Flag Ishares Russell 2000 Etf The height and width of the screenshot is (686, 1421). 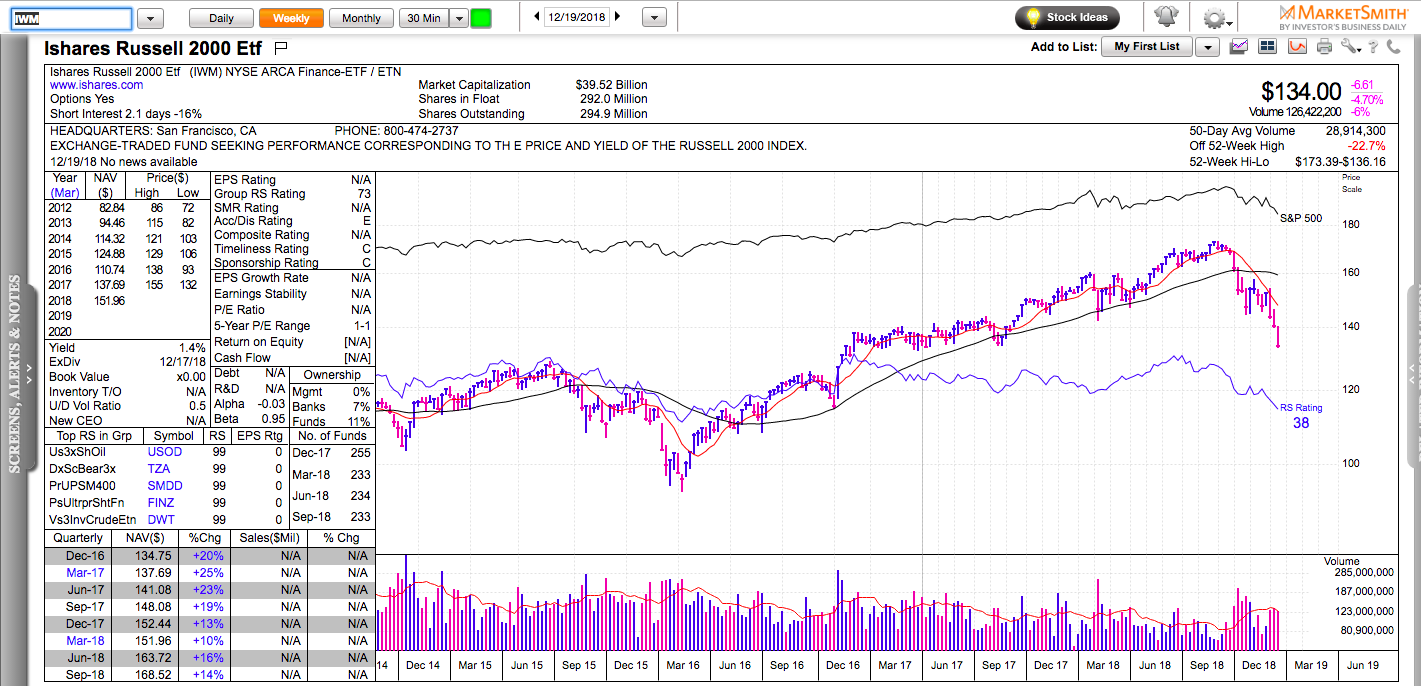(x=280, y=47)
